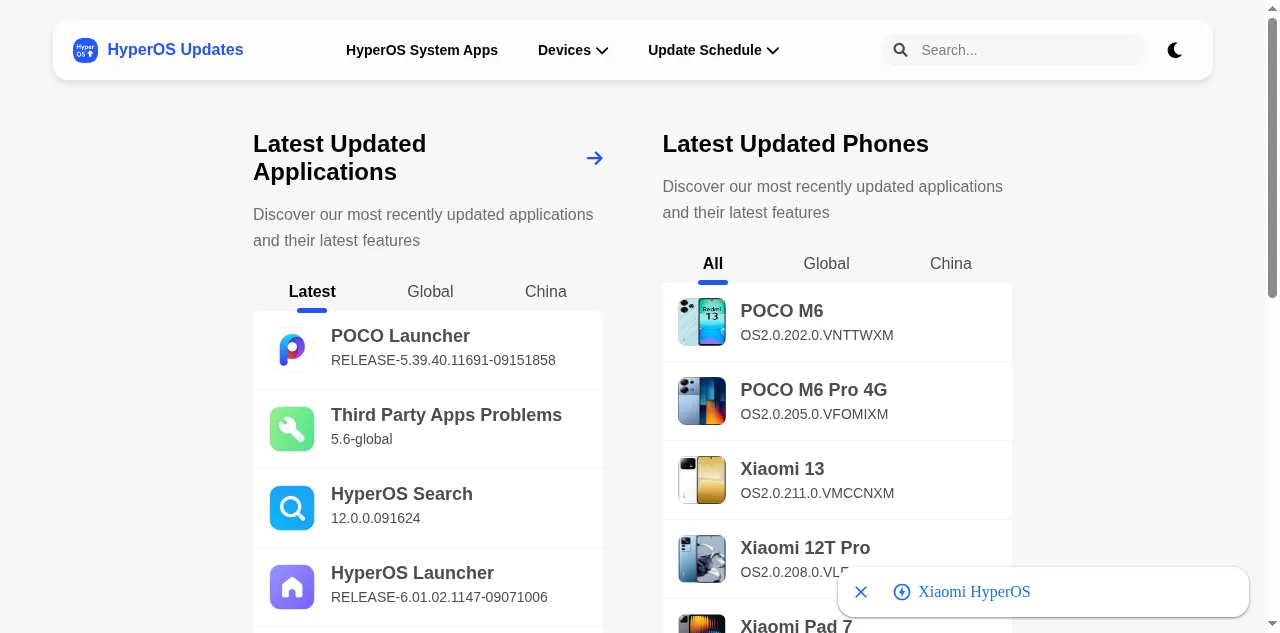Open the Third Party Apps Problems title
1280x633 pixels.
[x=446, y=415]
